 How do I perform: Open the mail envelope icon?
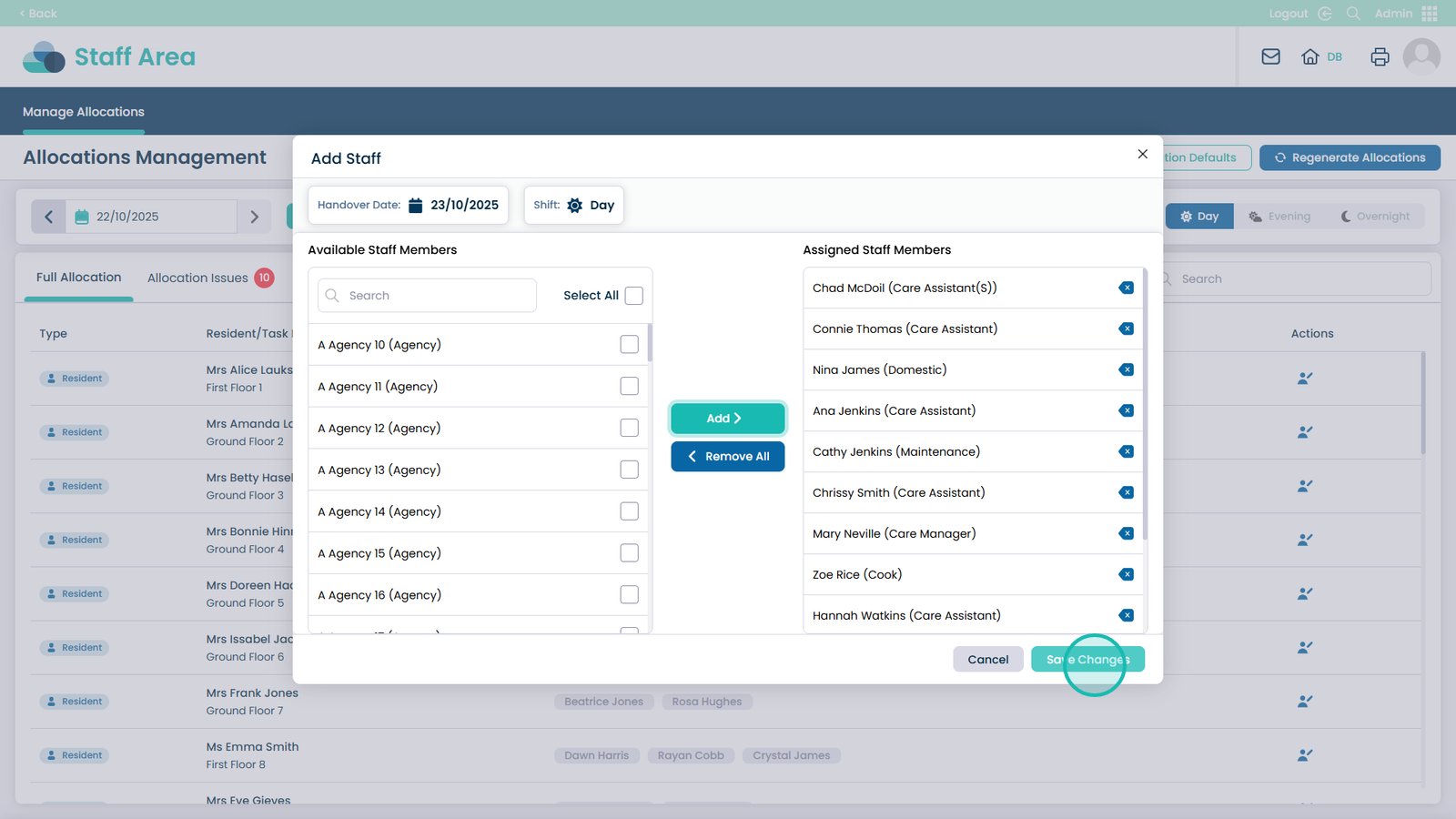tap(1270, 56)
